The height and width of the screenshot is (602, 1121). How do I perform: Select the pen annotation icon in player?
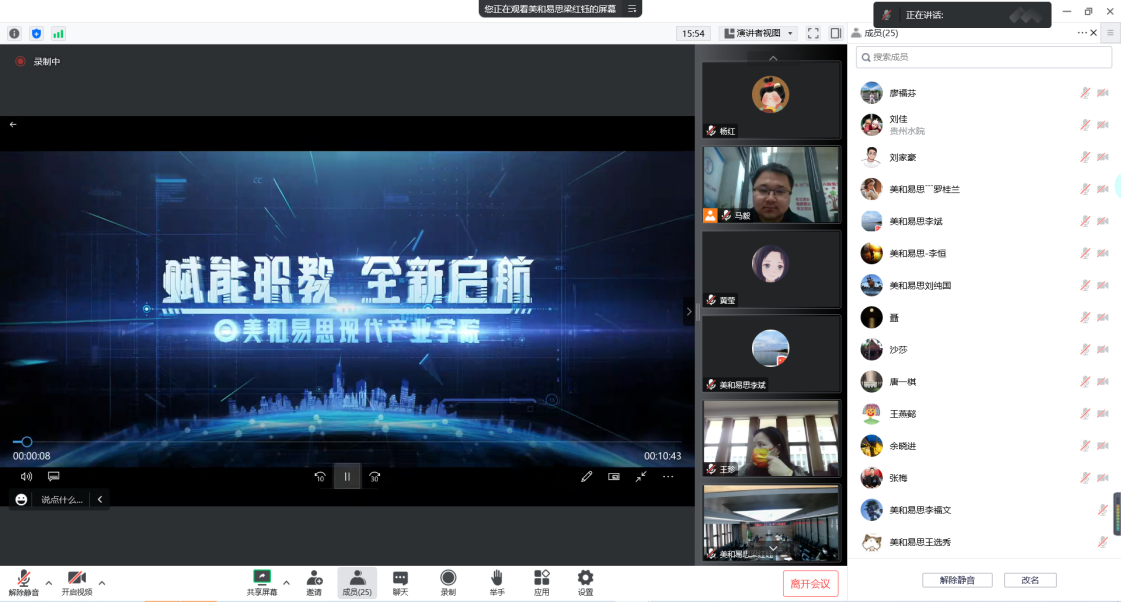586,476
